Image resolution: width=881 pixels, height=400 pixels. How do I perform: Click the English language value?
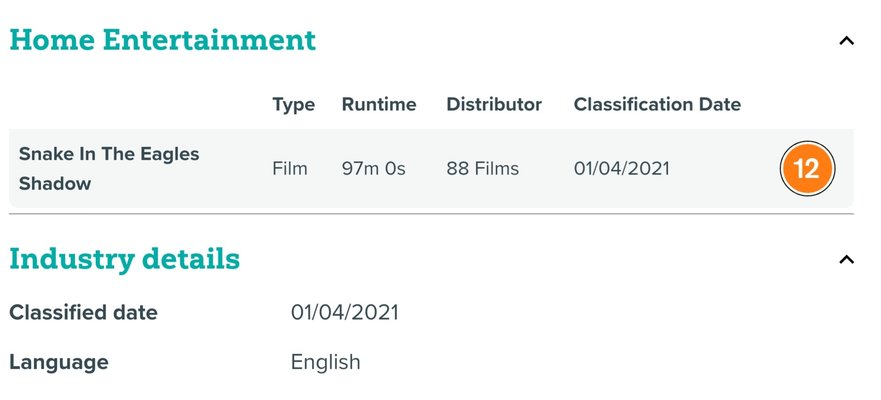tap(325, 362)
